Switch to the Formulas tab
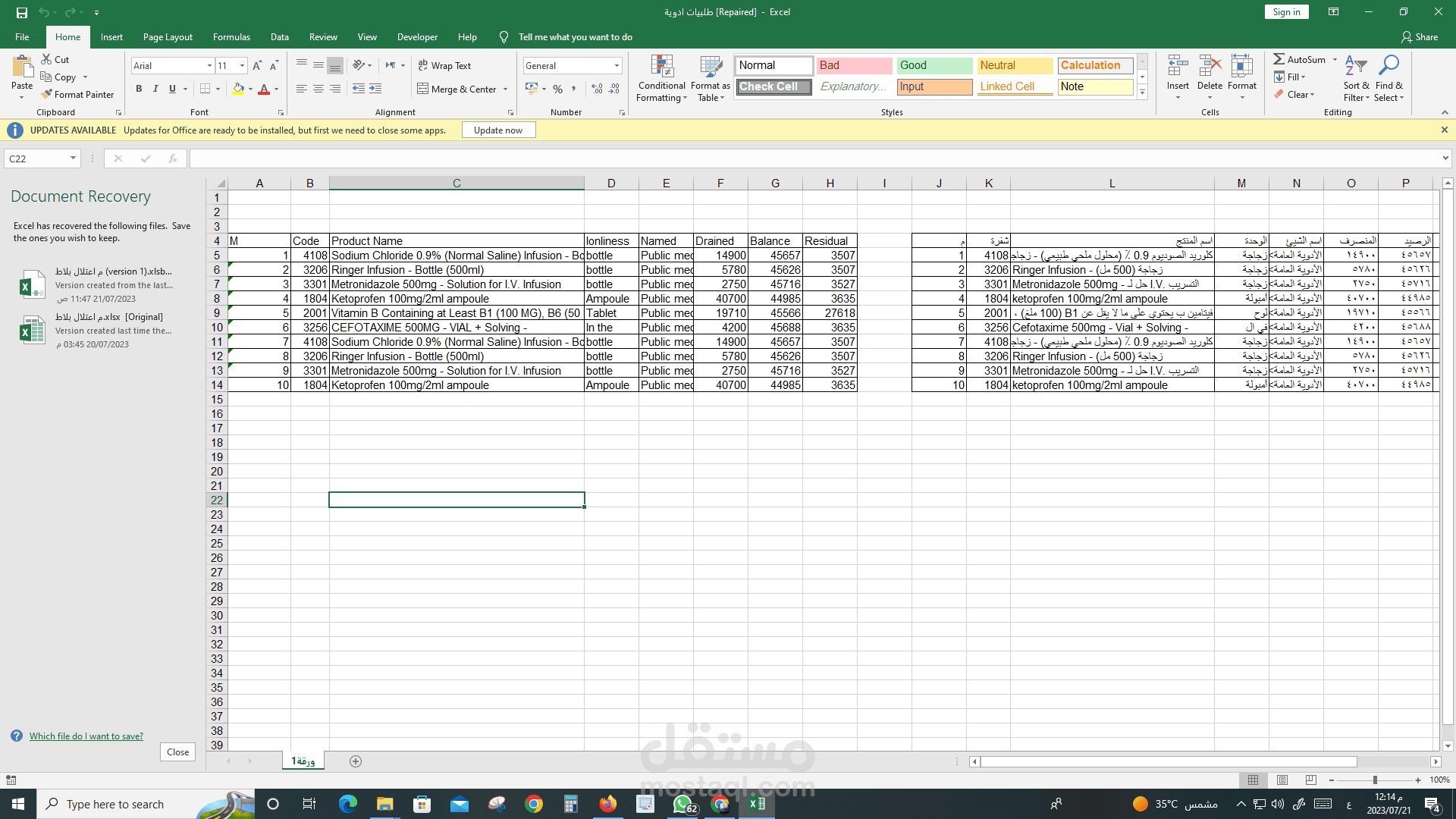The image size is (1456, 819). click(x=231, y=37)
